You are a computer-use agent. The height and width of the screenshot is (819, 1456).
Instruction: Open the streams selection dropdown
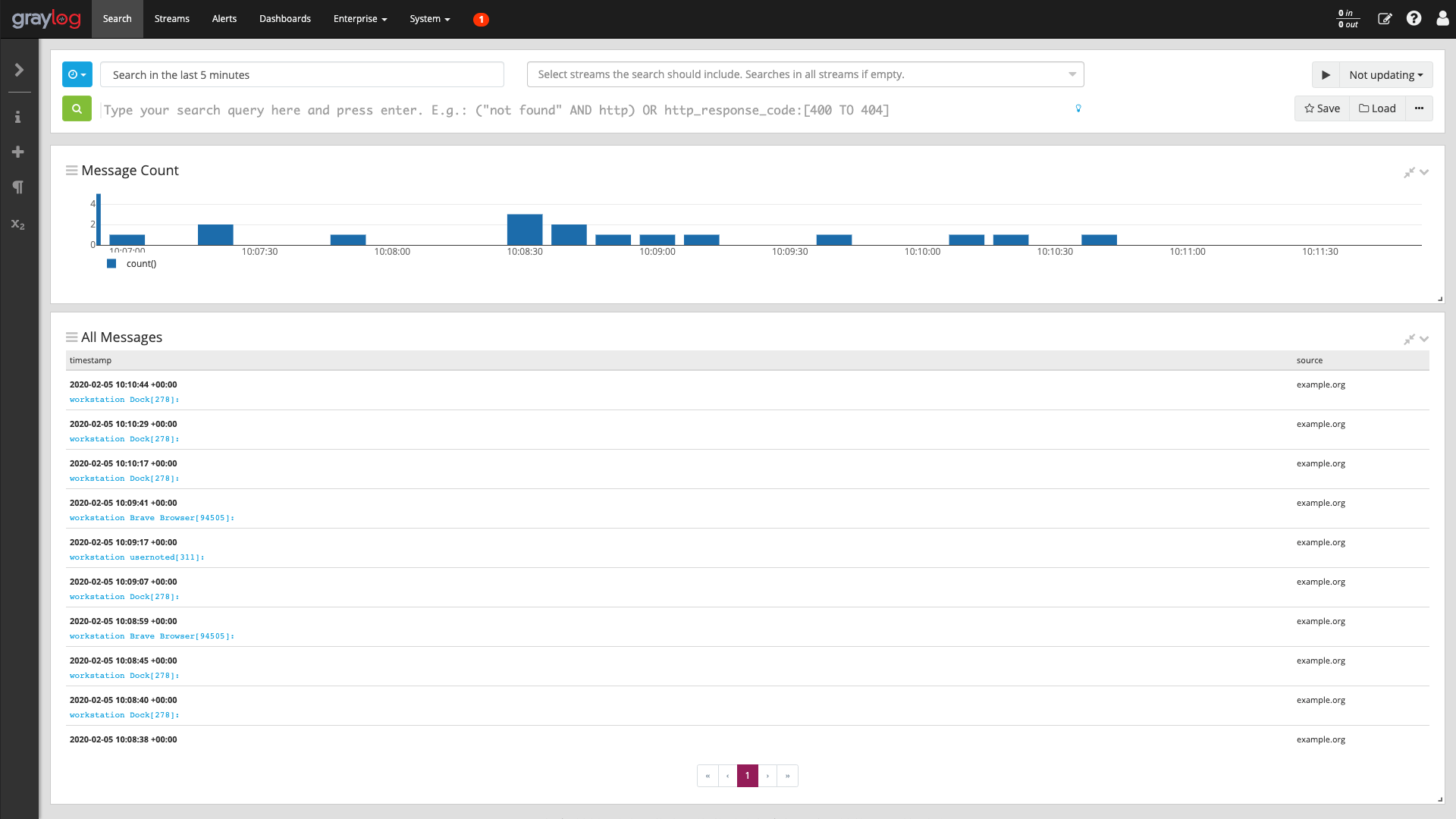coord(805,74)
